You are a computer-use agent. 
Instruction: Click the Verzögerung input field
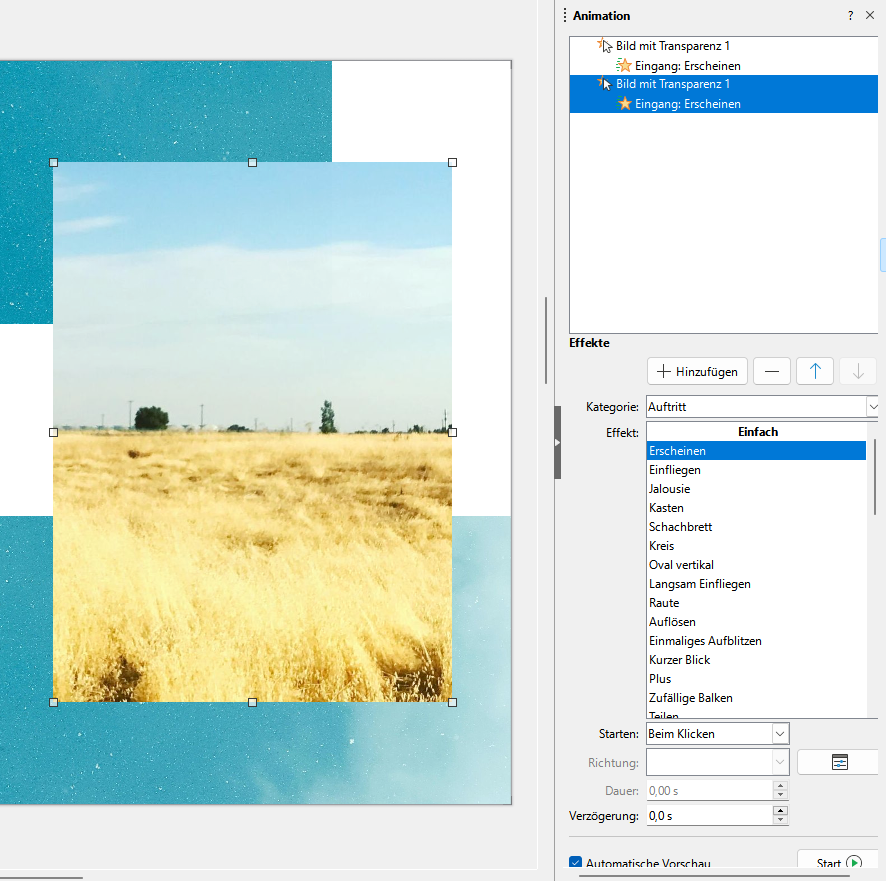coord(708,816)
